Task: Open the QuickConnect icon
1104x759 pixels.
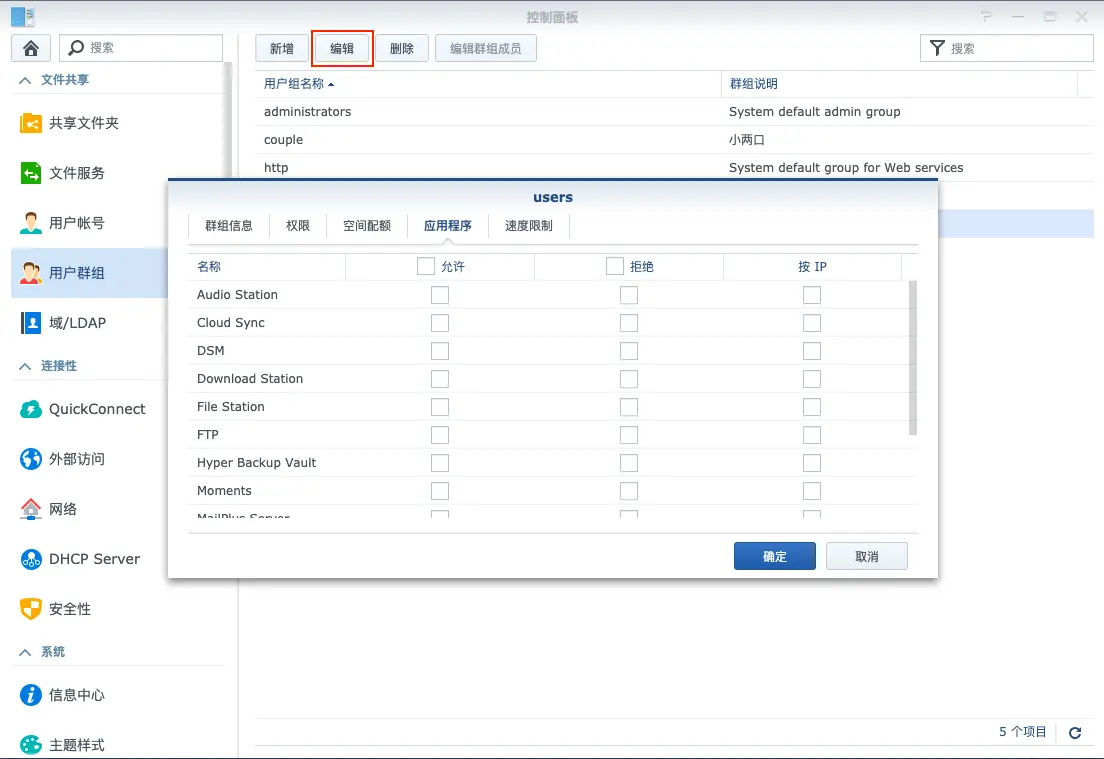Action: coord(30,409)
